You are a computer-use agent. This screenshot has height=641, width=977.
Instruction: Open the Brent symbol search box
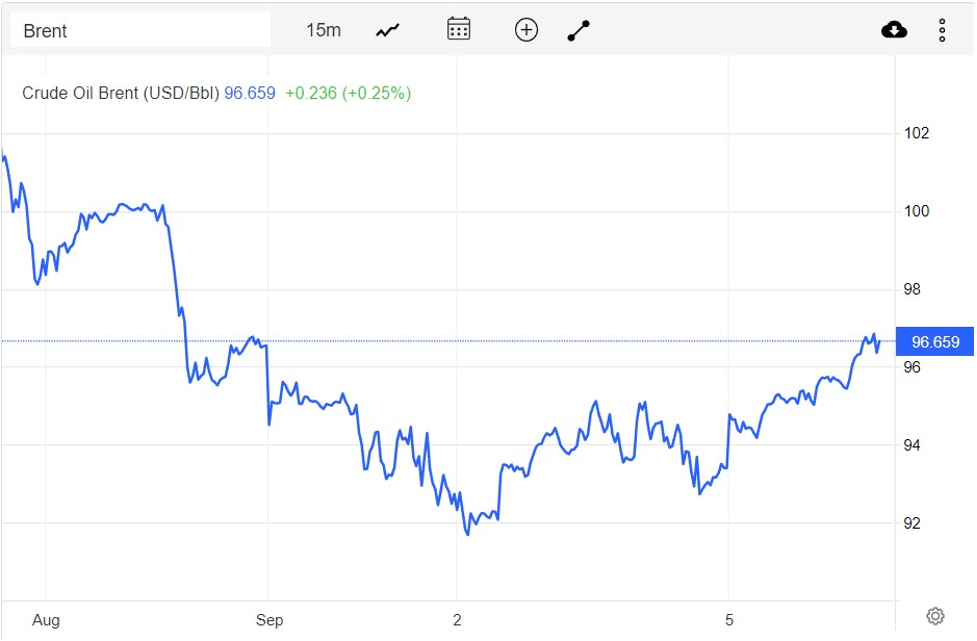140,30
